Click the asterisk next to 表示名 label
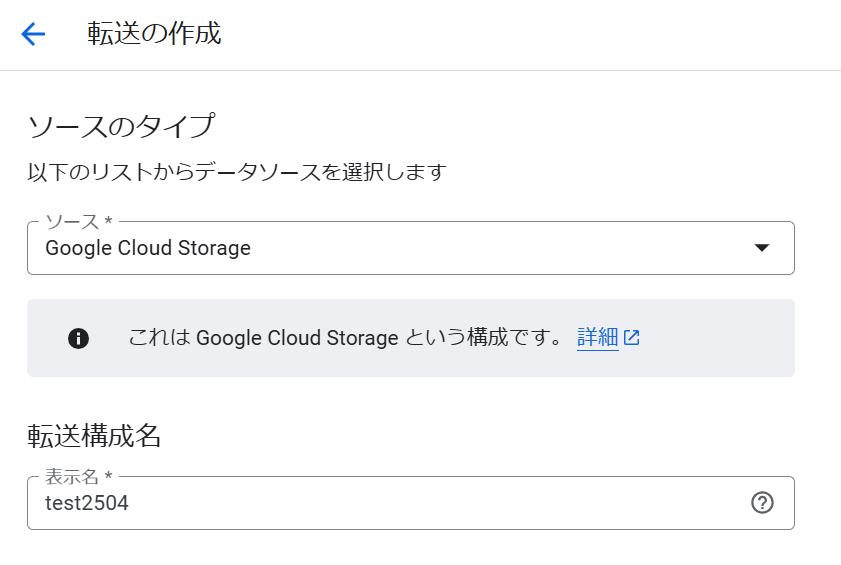841x565 pixels. click(108, 475)
